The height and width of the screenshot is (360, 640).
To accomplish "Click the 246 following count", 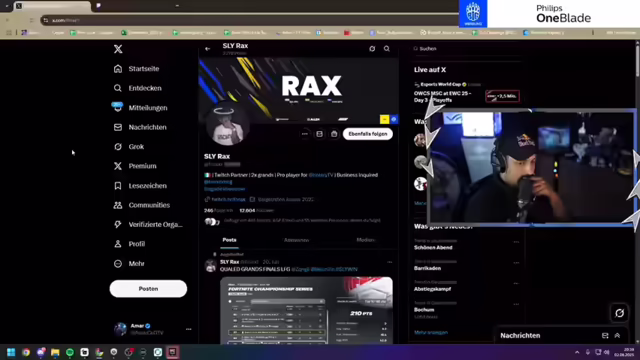I will 218,210.
